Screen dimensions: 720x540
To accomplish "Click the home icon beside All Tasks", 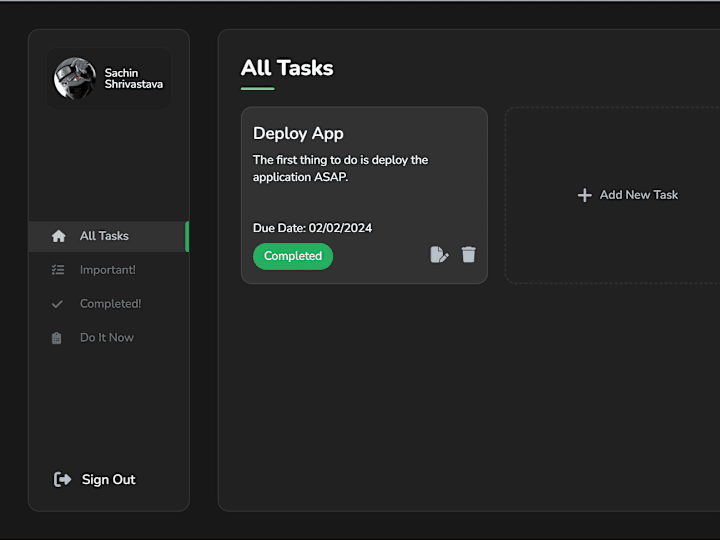I will coord(58,236).
